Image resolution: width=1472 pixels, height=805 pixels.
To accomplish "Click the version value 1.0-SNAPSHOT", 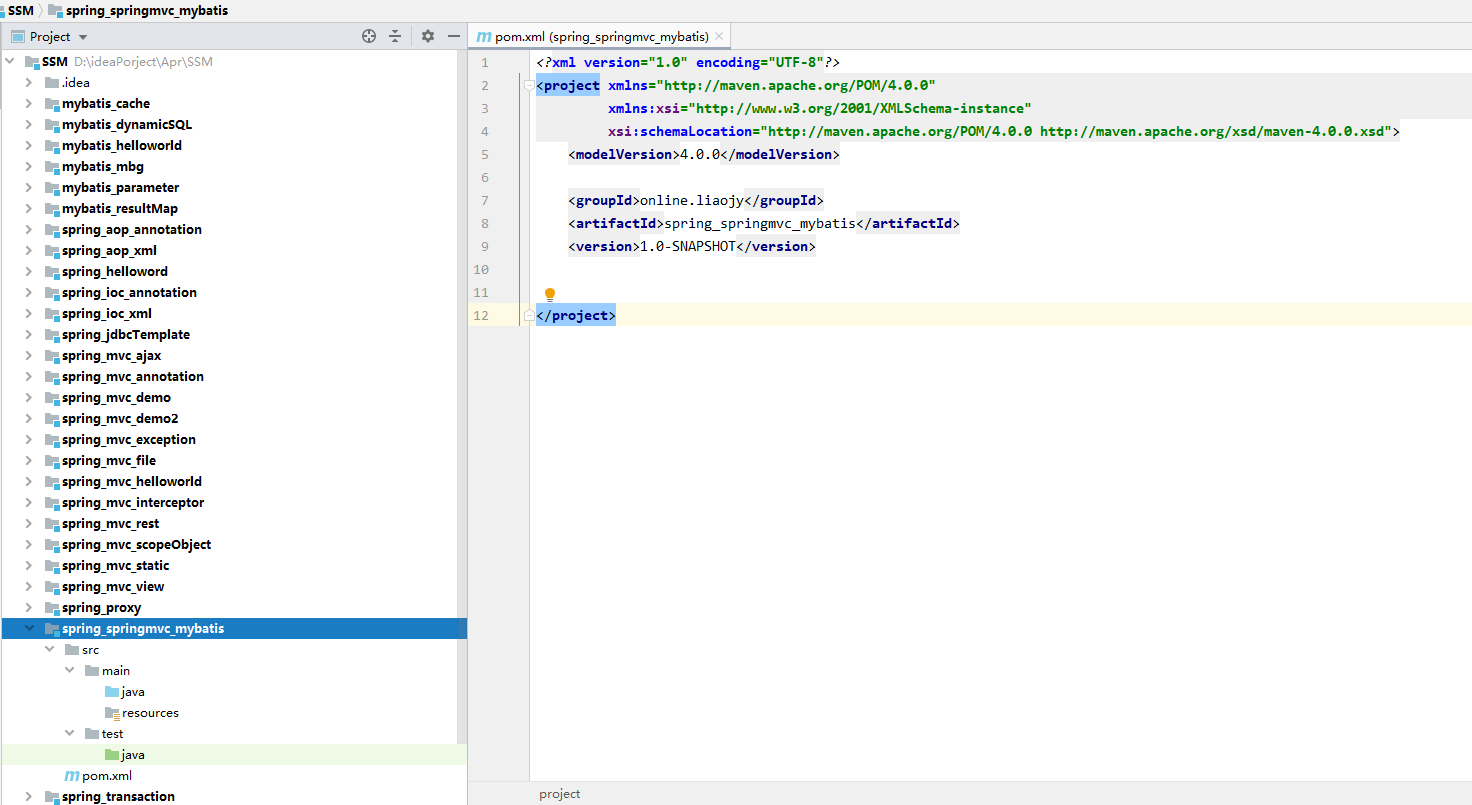I will click(688, 246).
